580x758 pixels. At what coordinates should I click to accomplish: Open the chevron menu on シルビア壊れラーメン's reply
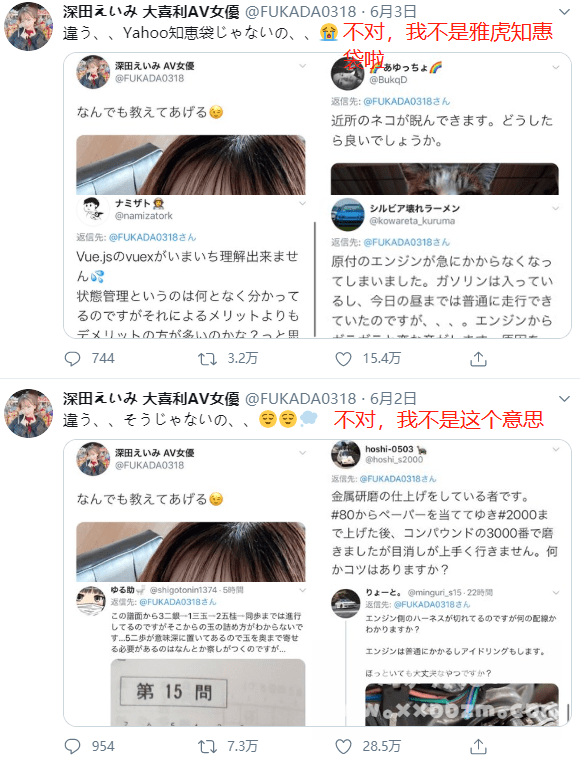(x=556, y=208)
